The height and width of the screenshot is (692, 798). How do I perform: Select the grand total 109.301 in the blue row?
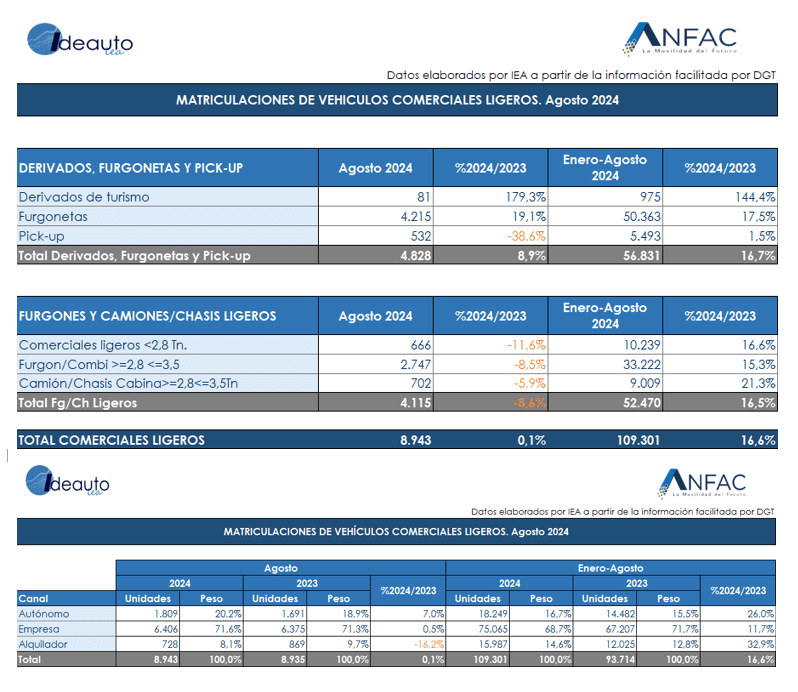638,440
